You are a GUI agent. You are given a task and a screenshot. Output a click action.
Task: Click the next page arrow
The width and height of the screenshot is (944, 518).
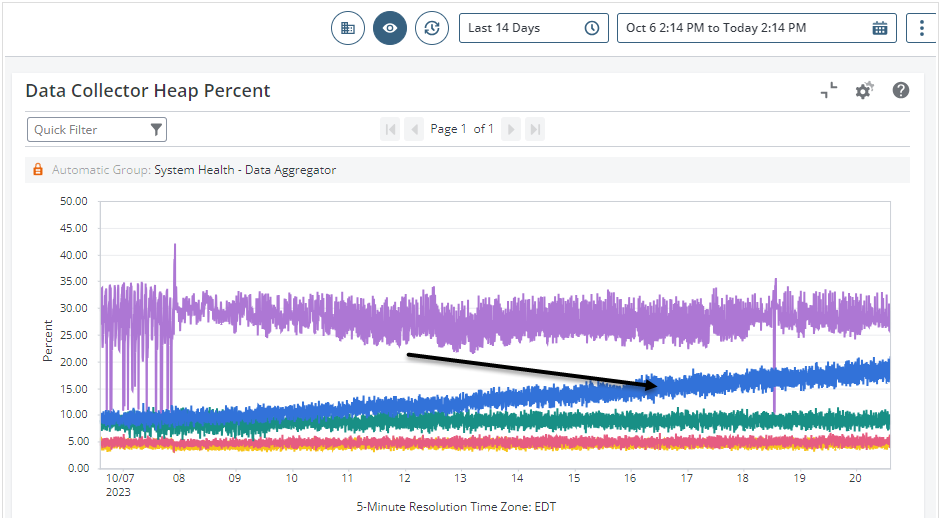pos(511,129)
